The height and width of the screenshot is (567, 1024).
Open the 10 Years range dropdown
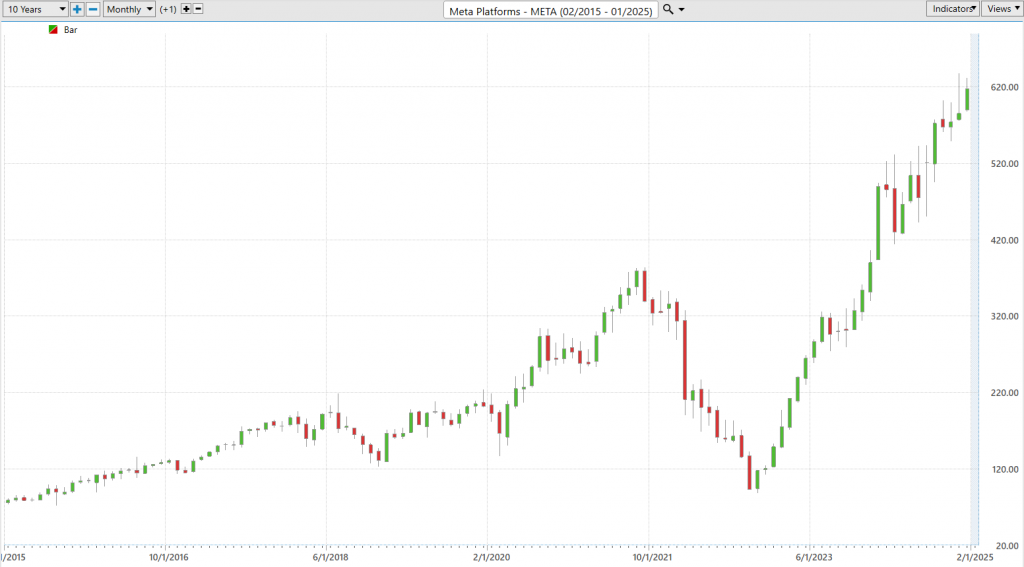[35, 9]
